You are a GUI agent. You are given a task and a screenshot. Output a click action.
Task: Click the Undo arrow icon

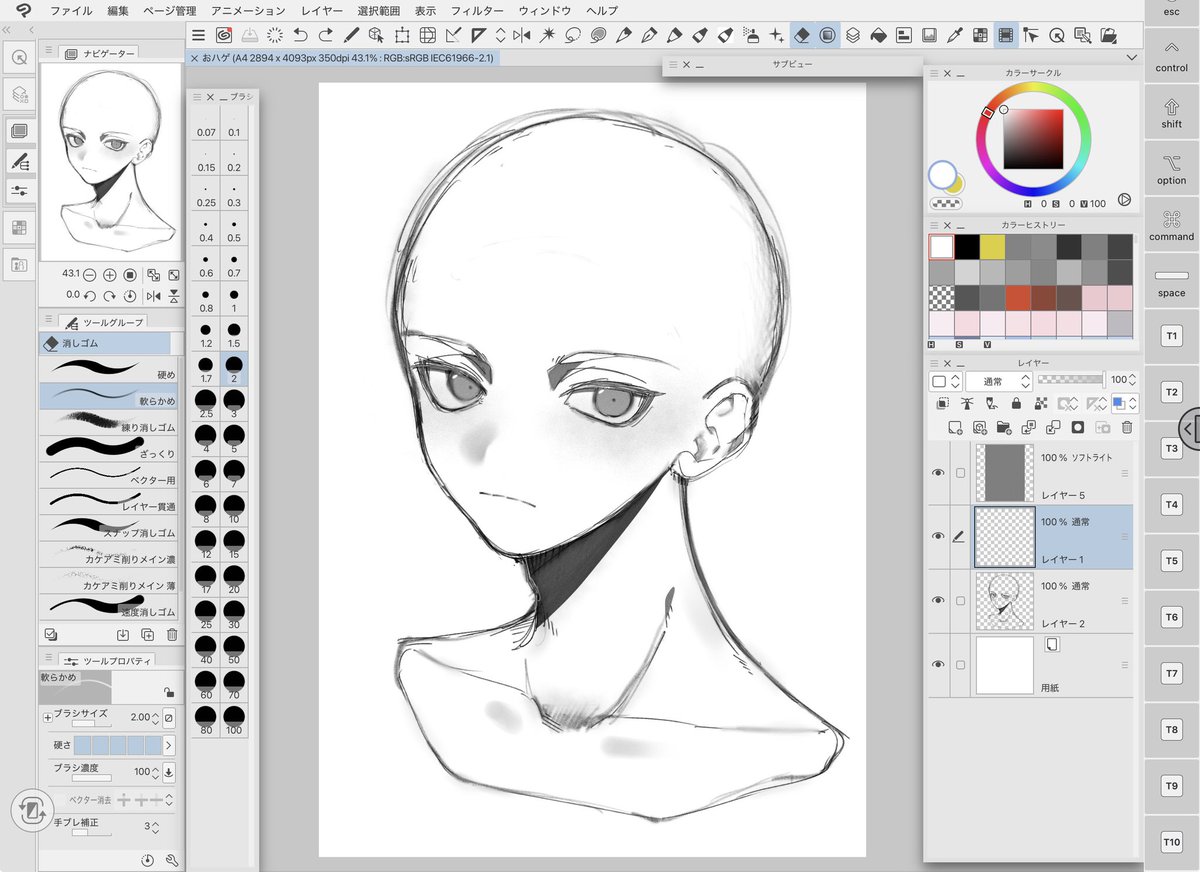[x=301, y=35]
